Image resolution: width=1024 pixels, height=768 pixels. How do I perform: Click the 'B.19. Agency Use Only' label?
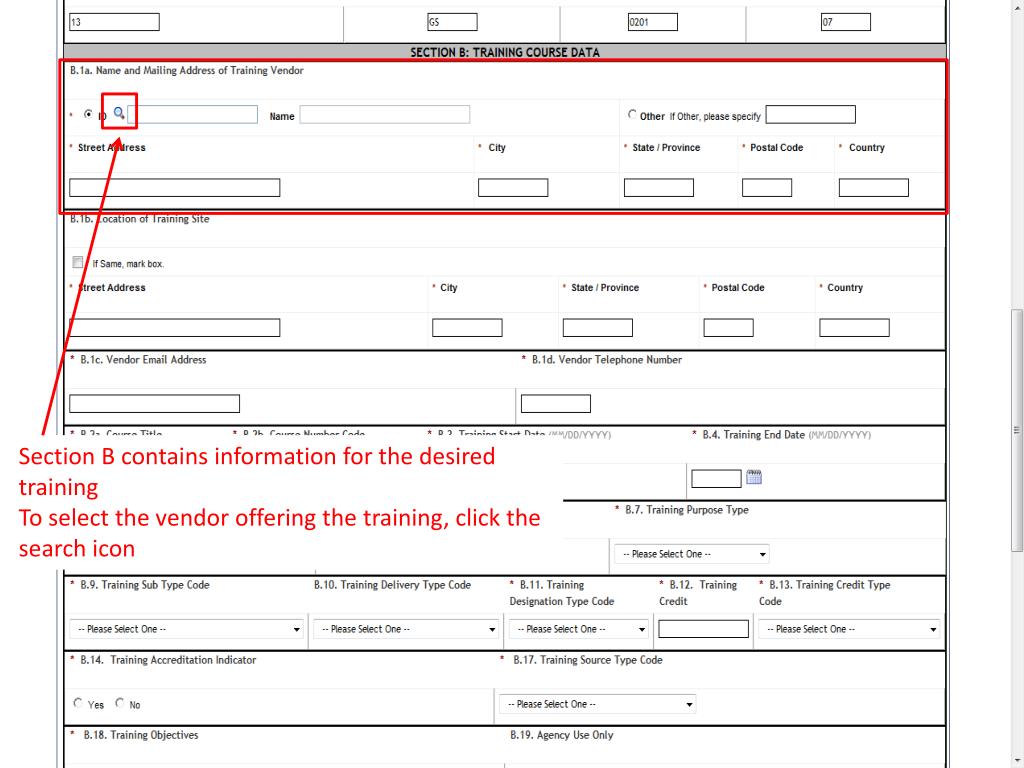562,735
